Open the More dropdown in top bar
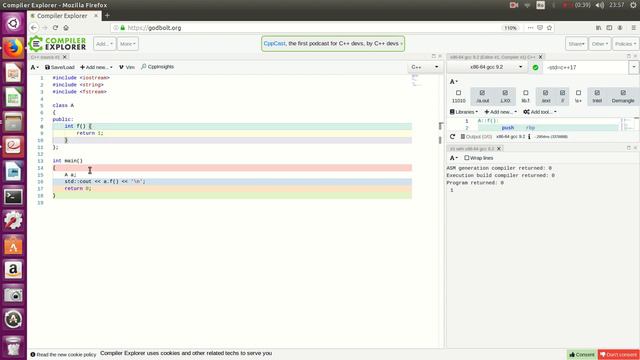This screenshot has height=360, width=640. [x=128, y=44]
